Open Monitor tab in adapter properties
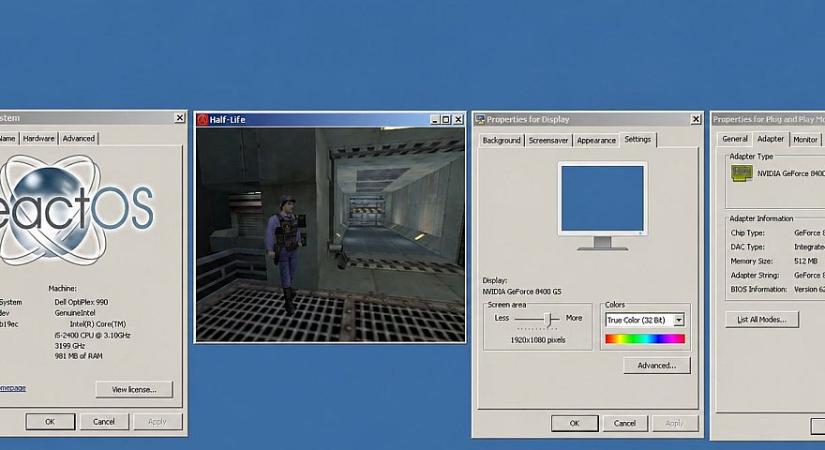825x450 pixels. [805, 139]
